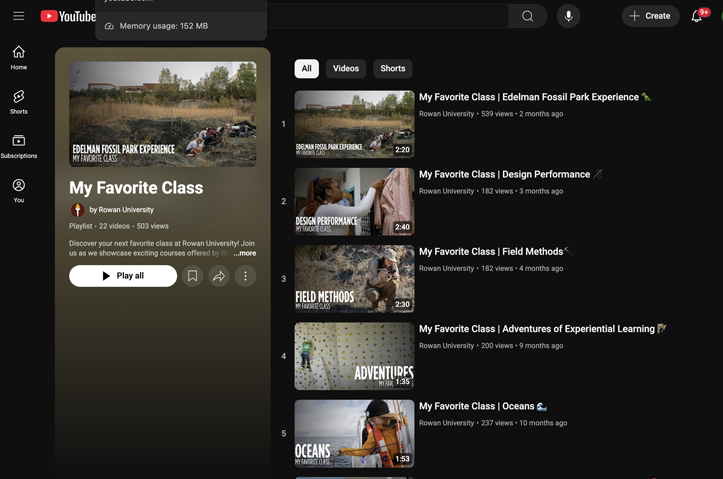Open the Oceans video thumbnail
The width and height of the screenshot is (723, 479).
tap(354, 433)
